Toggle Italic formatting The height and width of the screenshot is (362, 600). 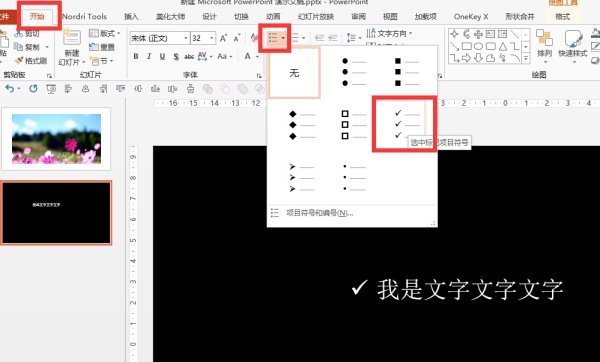point(149,56)
